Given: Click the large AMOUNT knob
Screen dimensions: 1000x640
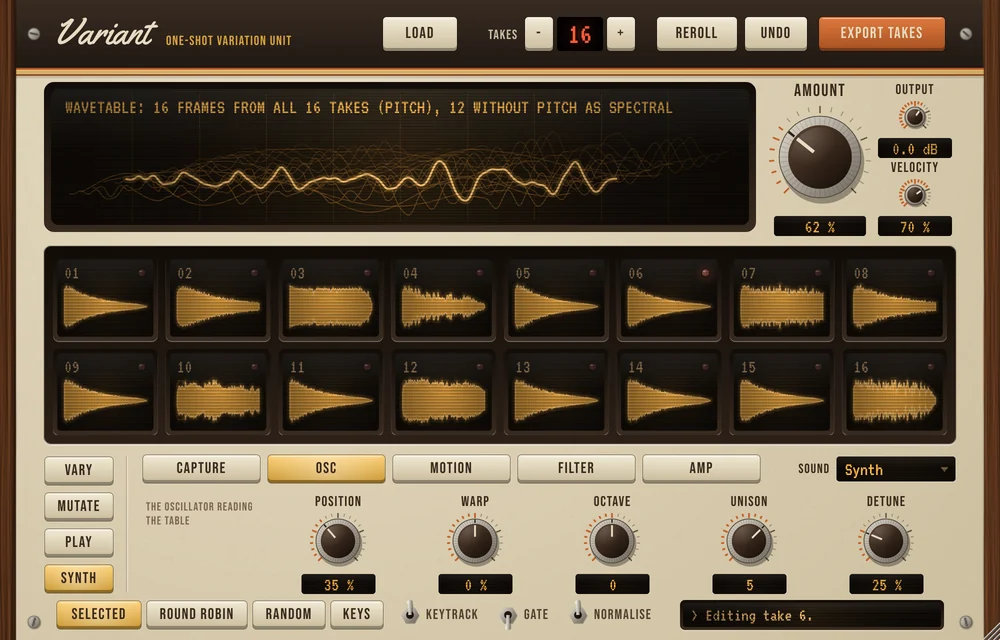Looking at the screenshot, I should pos(820,156).
